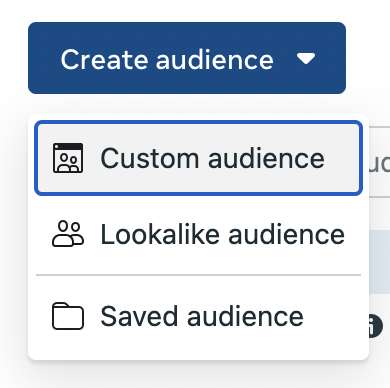Choose the Lookalike audience option
The image size is (390, 388).
pos(198,234)
